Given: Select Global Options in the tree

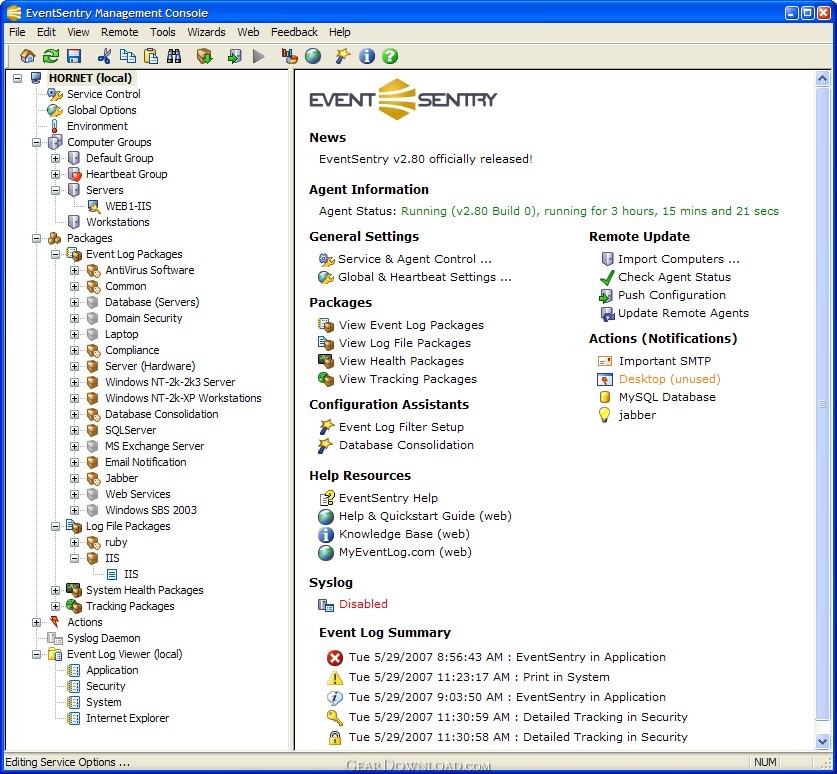Looking at the screenshot, I should 101,110.
